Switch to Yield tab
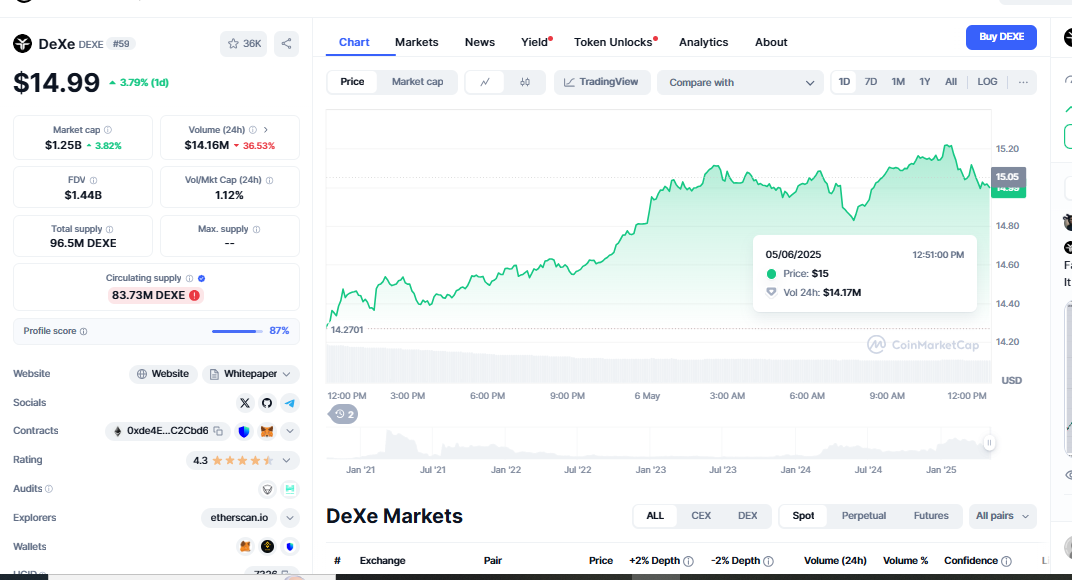Screen dimensions: 1072x580 click(535, 42)
